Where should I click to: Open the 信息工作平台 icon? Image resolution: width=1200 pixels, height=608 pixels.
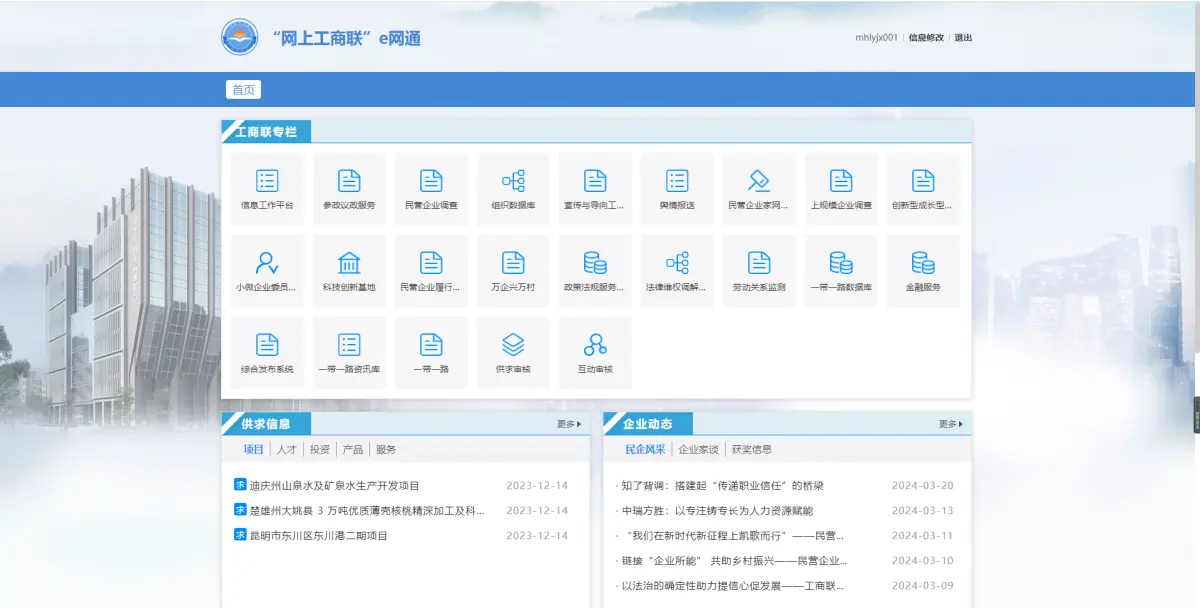(267, 181)
